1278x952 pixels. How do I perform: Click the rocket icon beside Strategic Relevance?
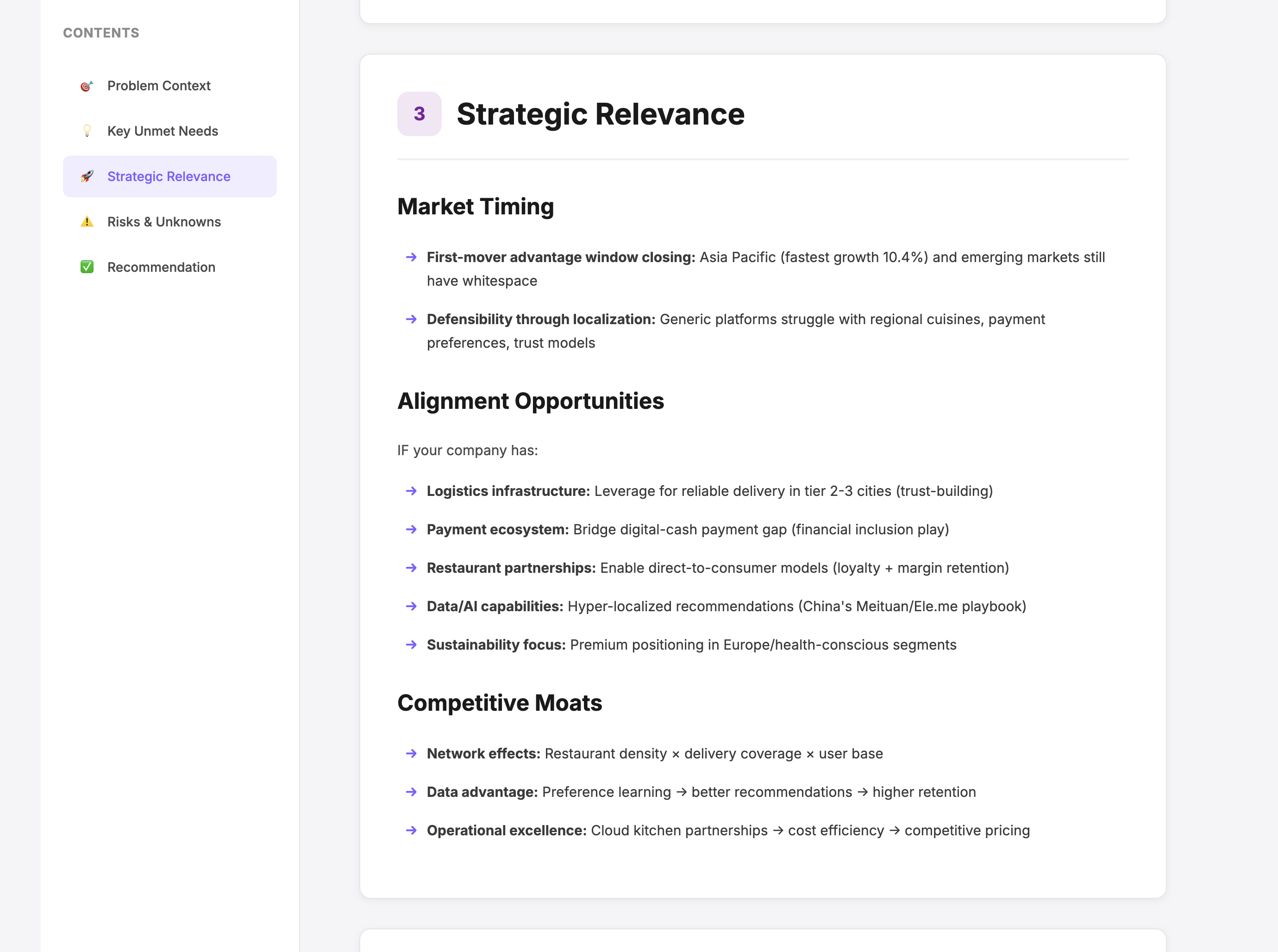[x=87, y=176]
